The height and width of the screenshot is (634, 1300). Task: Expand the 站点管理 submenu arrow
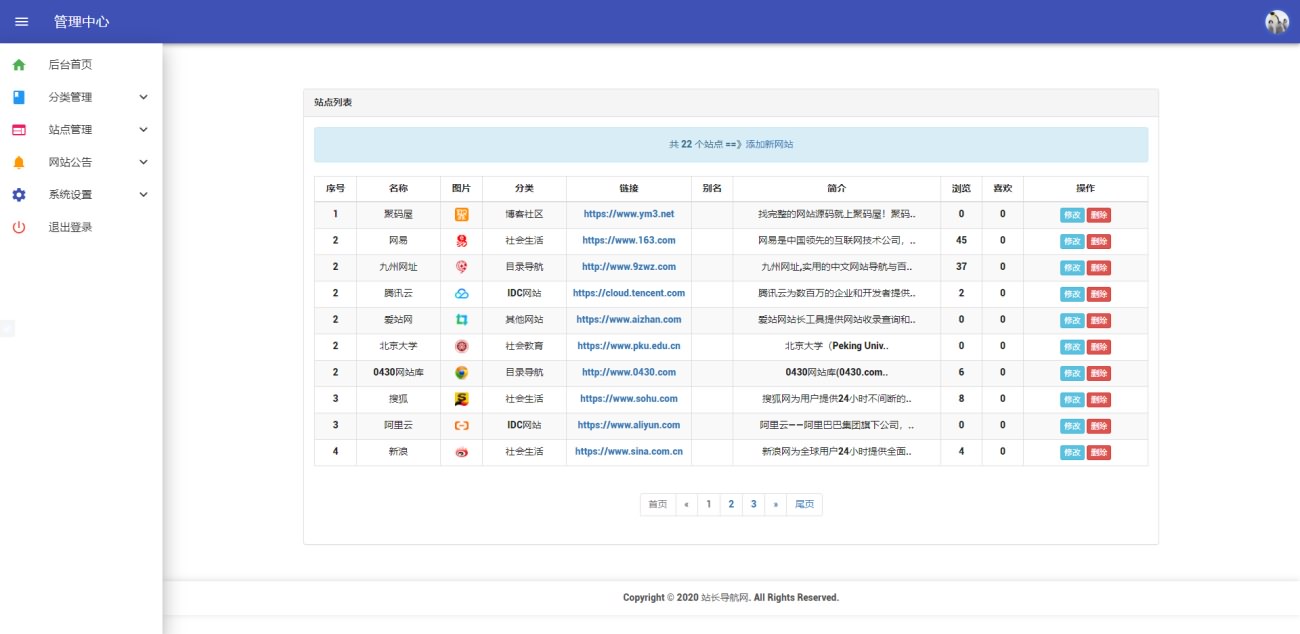click(x=143, y=130)
